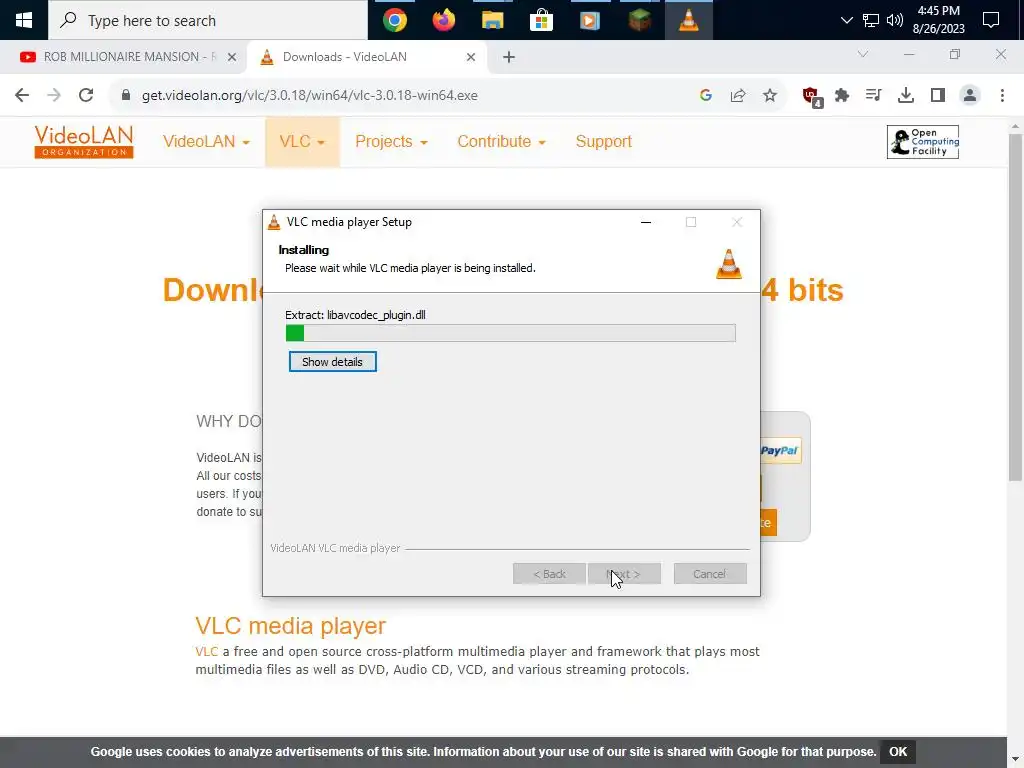Click the PayPal logo on the page

click(x=780, y=451)
